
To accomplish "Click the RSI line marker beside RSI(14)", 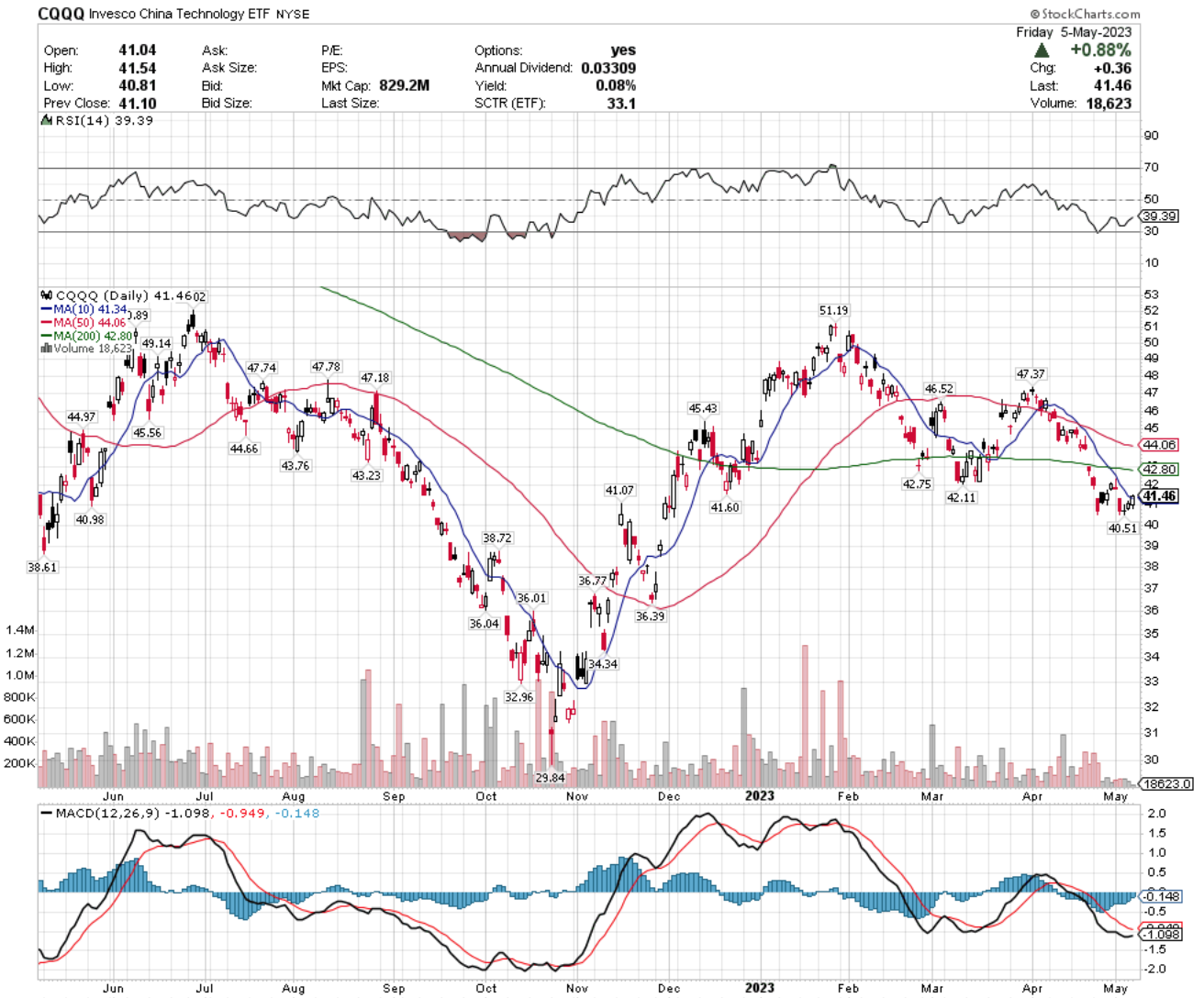I will tap(46, 120).
